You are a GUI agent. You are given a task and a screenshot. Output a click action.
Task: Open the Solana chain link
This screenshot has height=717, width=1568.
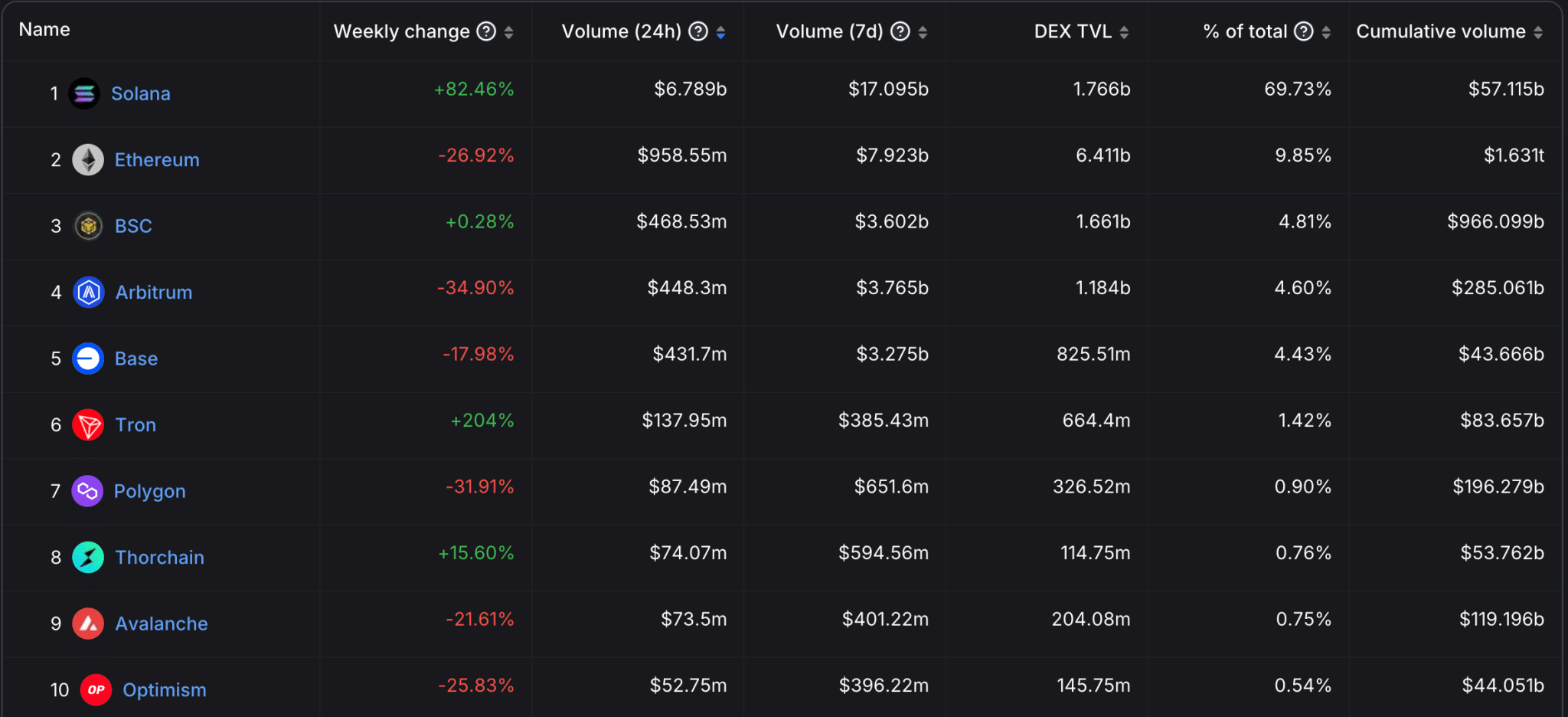[141, 93]
